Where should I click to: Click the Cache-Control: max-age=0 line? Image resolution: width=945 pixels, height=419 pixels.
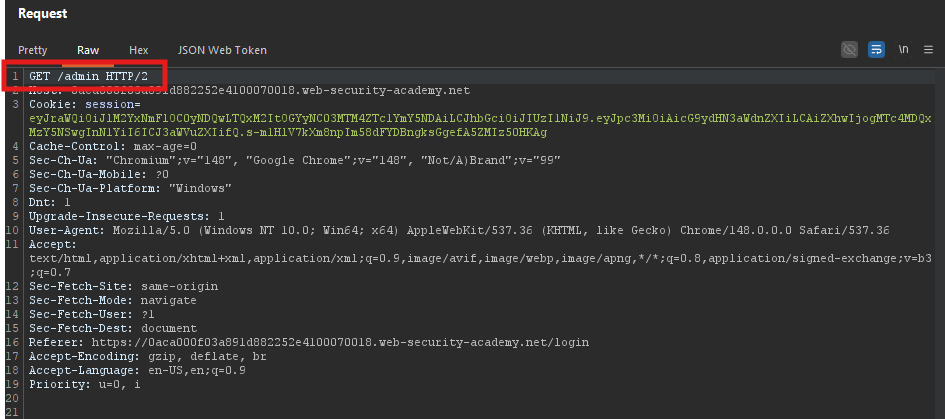pyautogui.click(x=113, y=146)
